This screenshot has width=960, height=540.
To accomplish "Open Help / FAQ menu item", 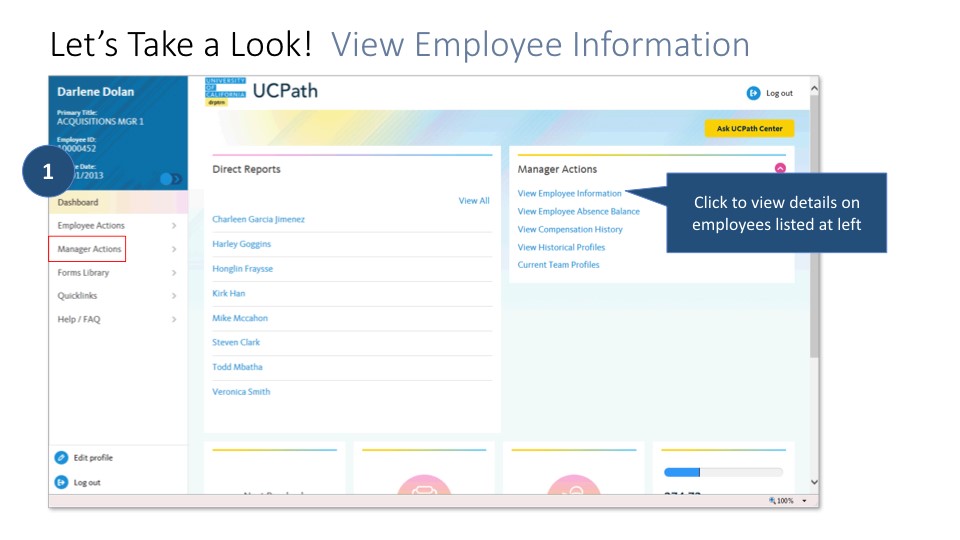I will tap(79, 319).
